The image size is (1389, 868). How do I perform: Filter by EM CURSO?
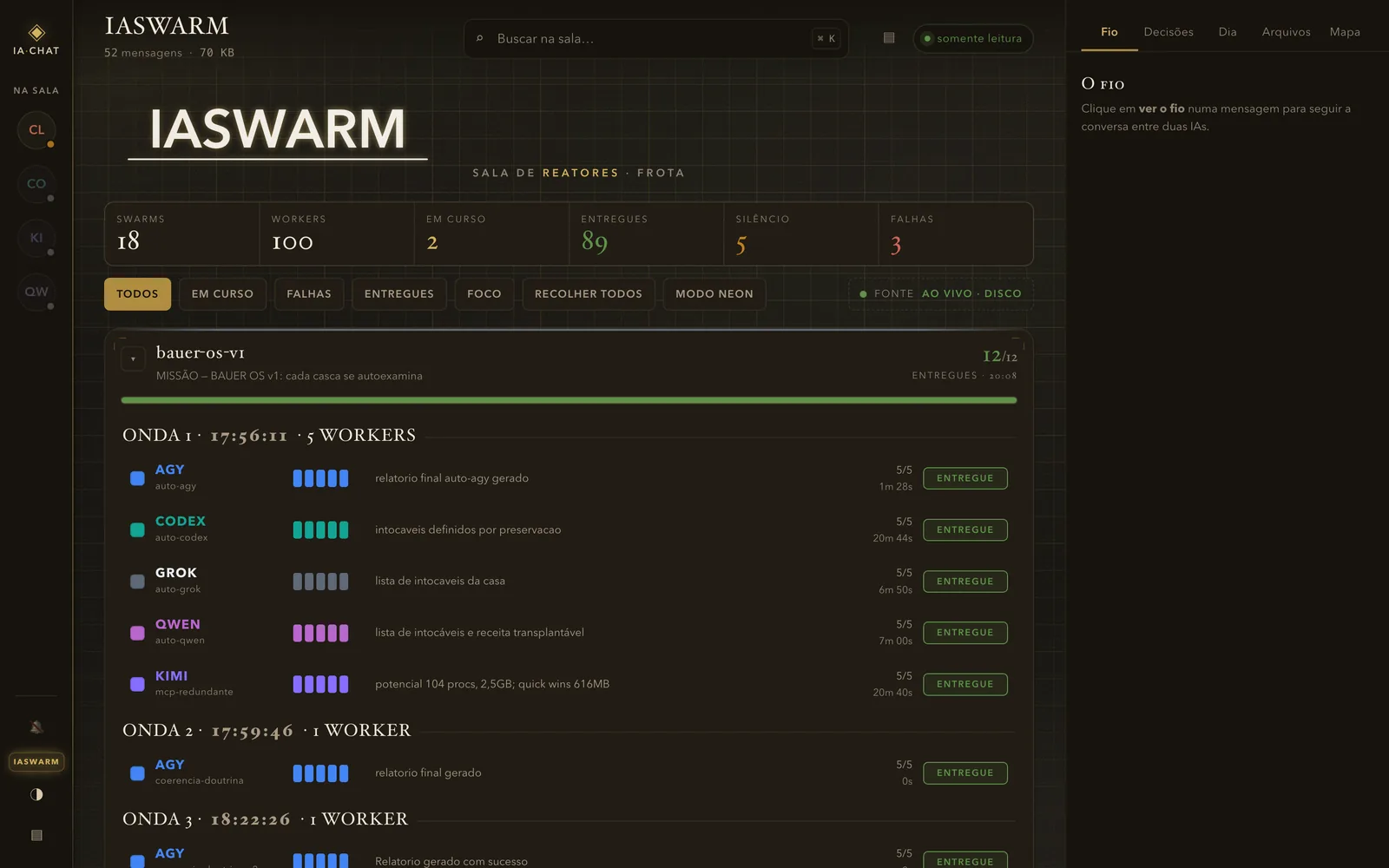click(222, 294)
